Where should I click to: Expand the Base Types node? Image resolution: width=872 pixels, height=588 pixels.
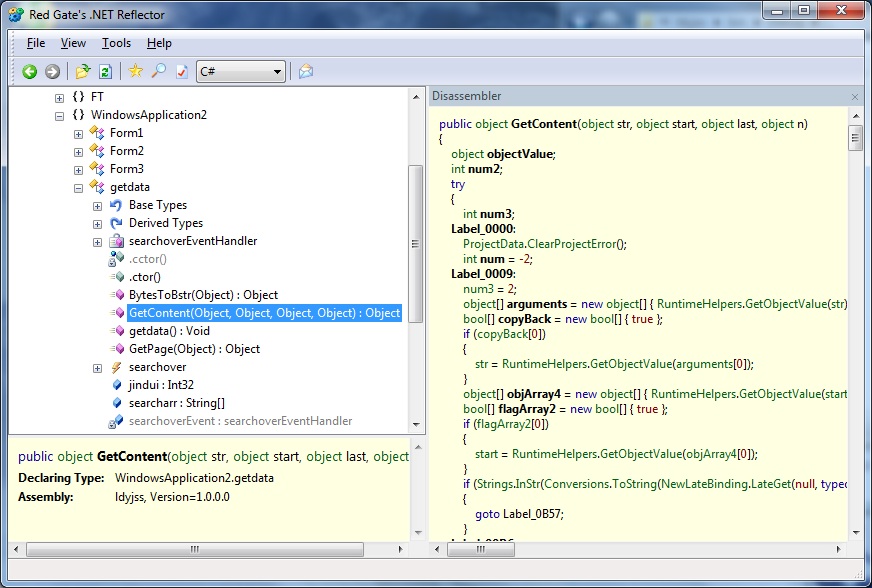(97, 206)
